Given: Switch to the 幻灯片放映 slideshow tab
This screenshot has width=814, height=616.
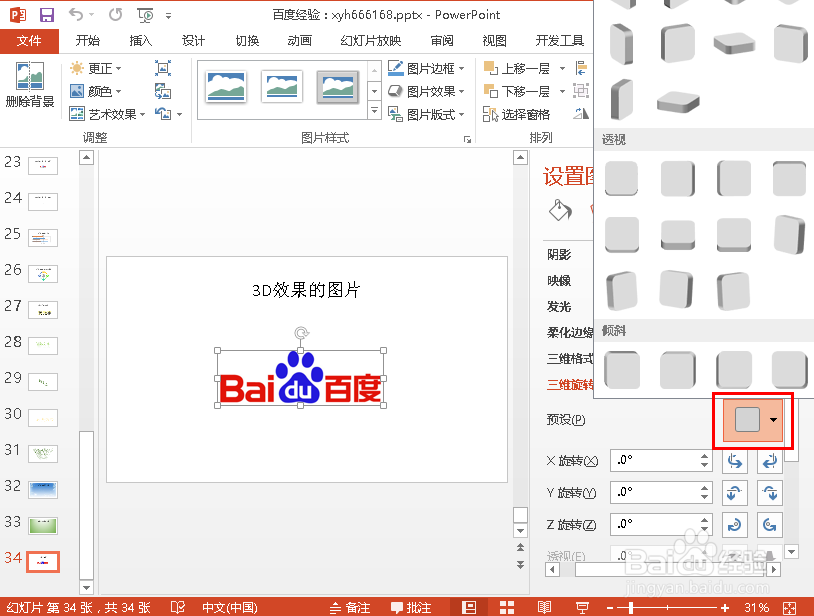Looking at the screenshot, I should click(371, 40).
